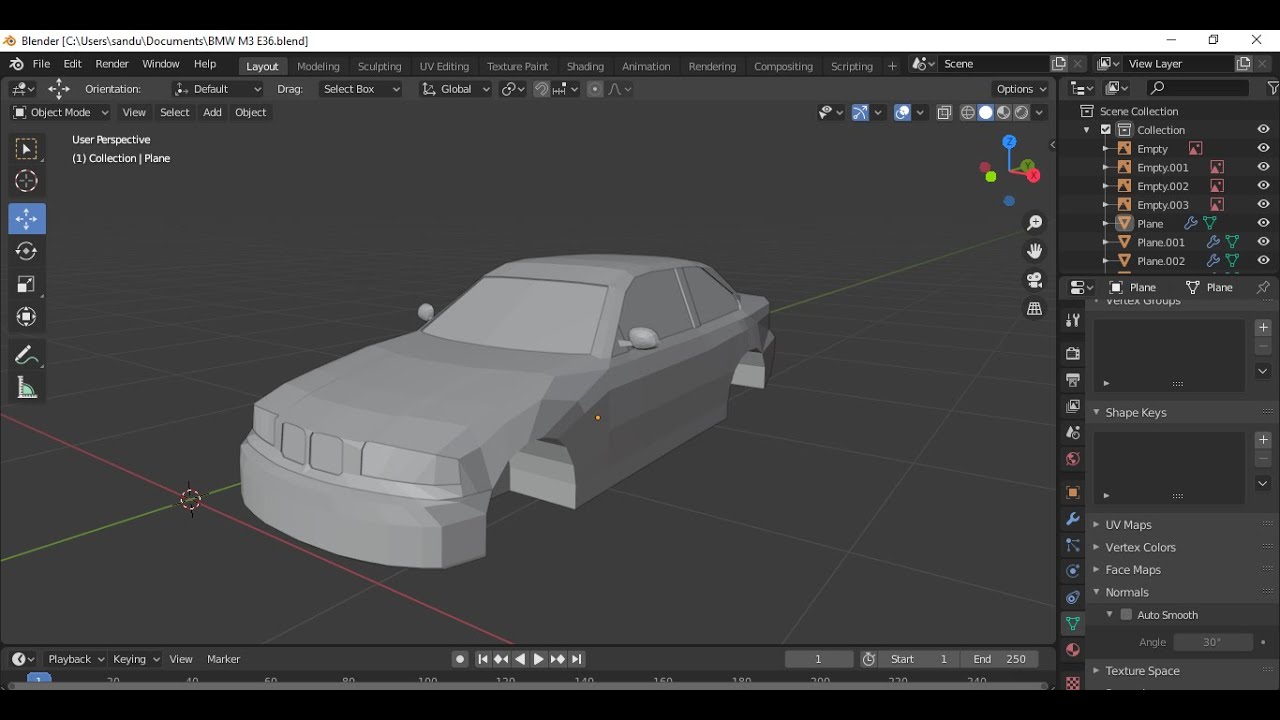The image size is (1280, 720).
Task: Click Keying in timeline header
Action: (x=135, y=659)
